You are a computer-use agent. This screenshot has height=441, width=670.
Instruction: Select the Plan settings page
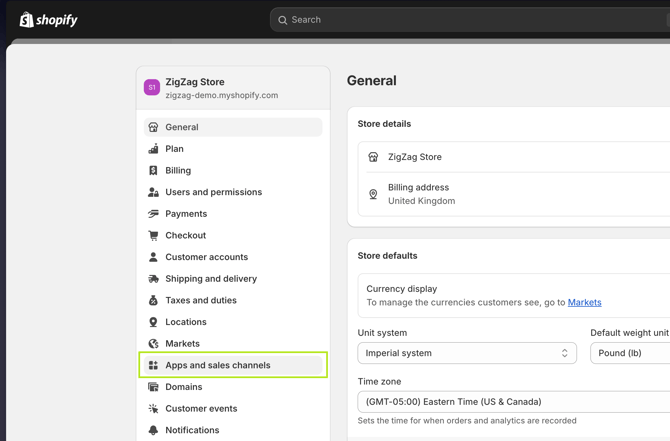pyautogui.click(x=174, y=149)
